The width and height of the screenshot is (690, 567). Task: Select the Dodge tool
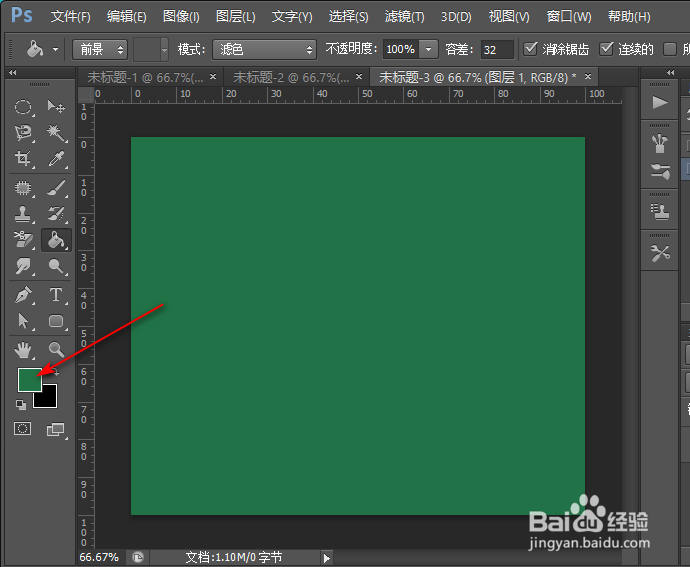[x=56, y=266]
